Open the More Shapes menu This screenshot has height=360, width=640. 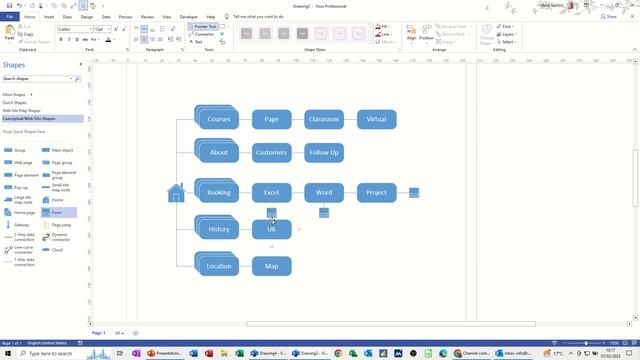tap(17, 95)
